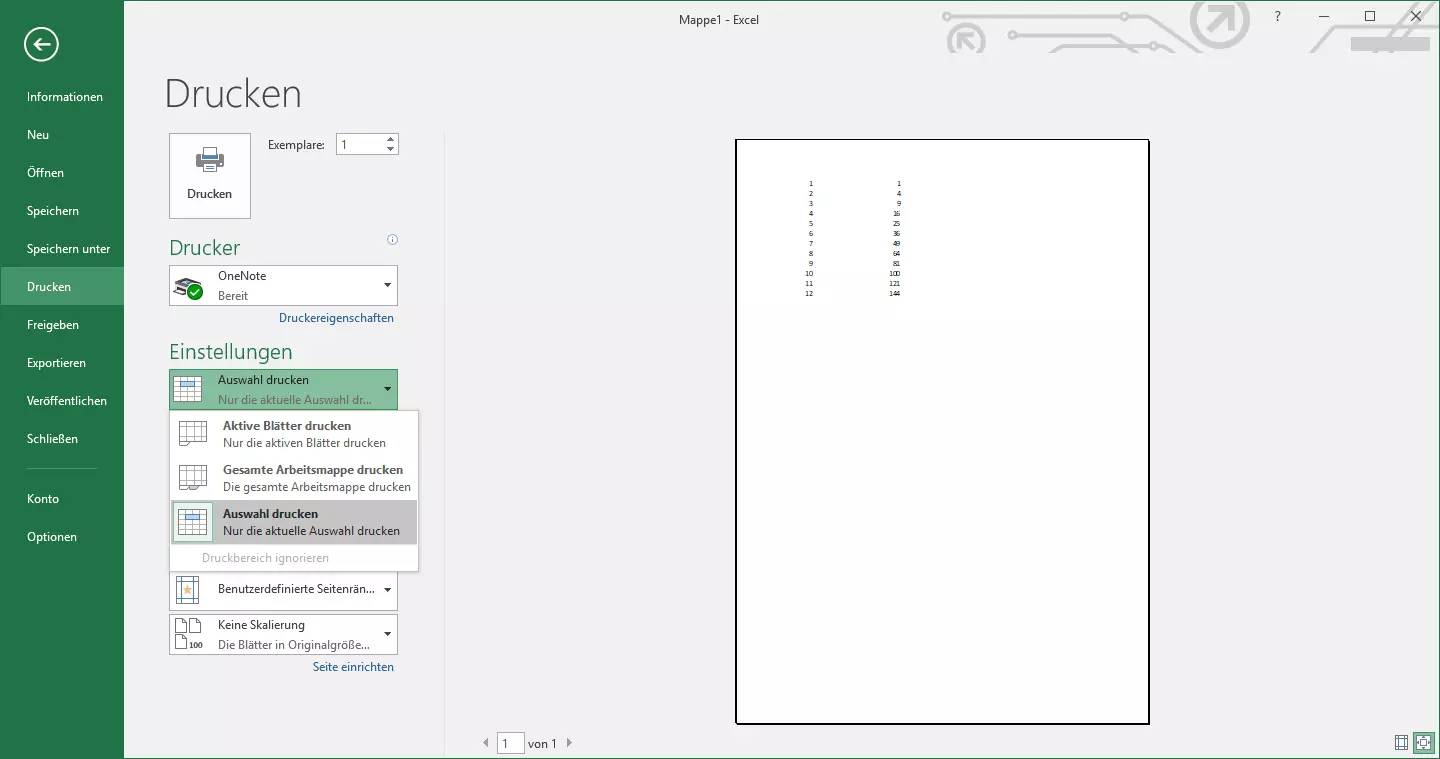Screen dimensions: 1440x759
Task: Click the printer icon Drucken button
Action: [x=210, y=176]
